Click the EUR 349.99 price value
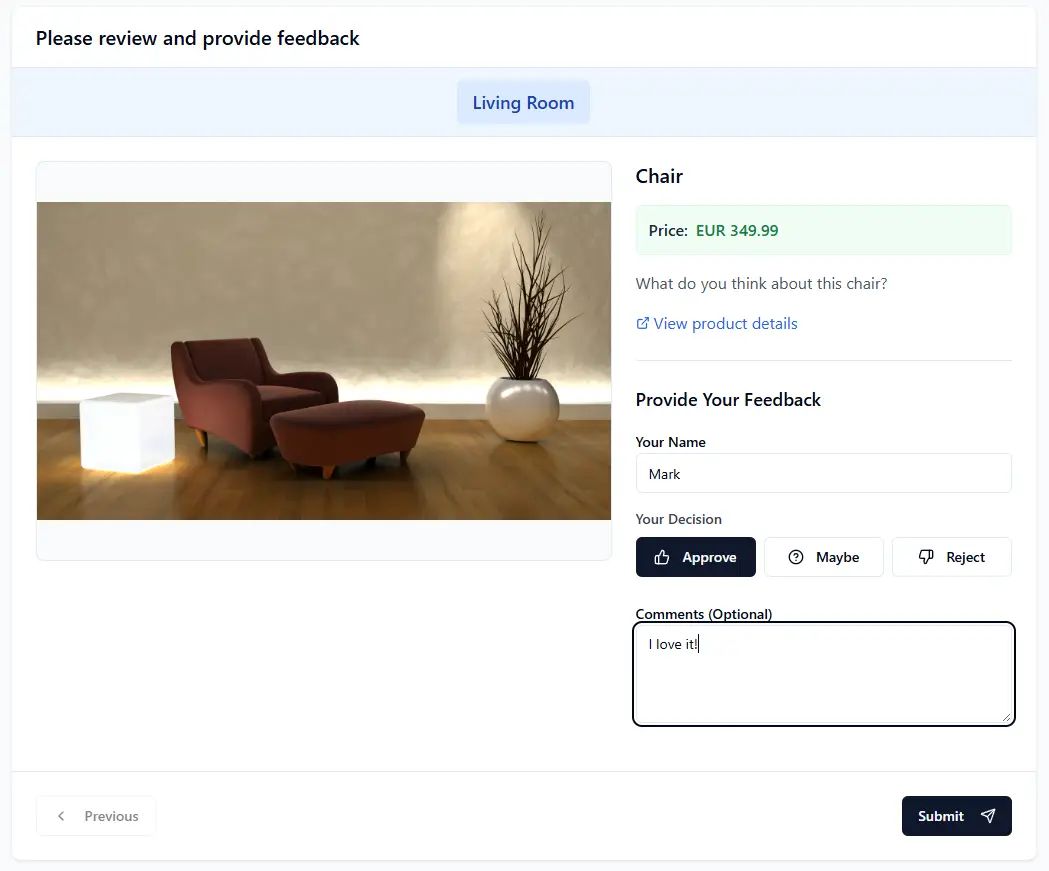The image size is (1049, 871). tap(737, 231)
